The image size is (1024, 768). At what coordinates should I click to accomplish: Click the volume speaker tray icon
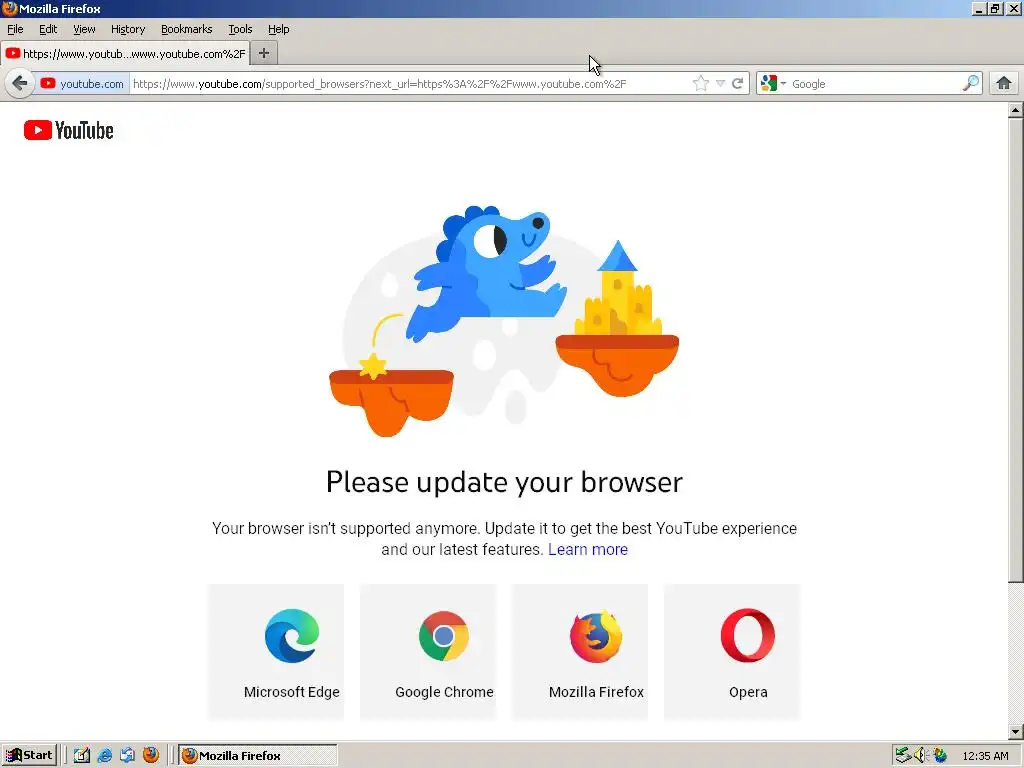[921, 756]
